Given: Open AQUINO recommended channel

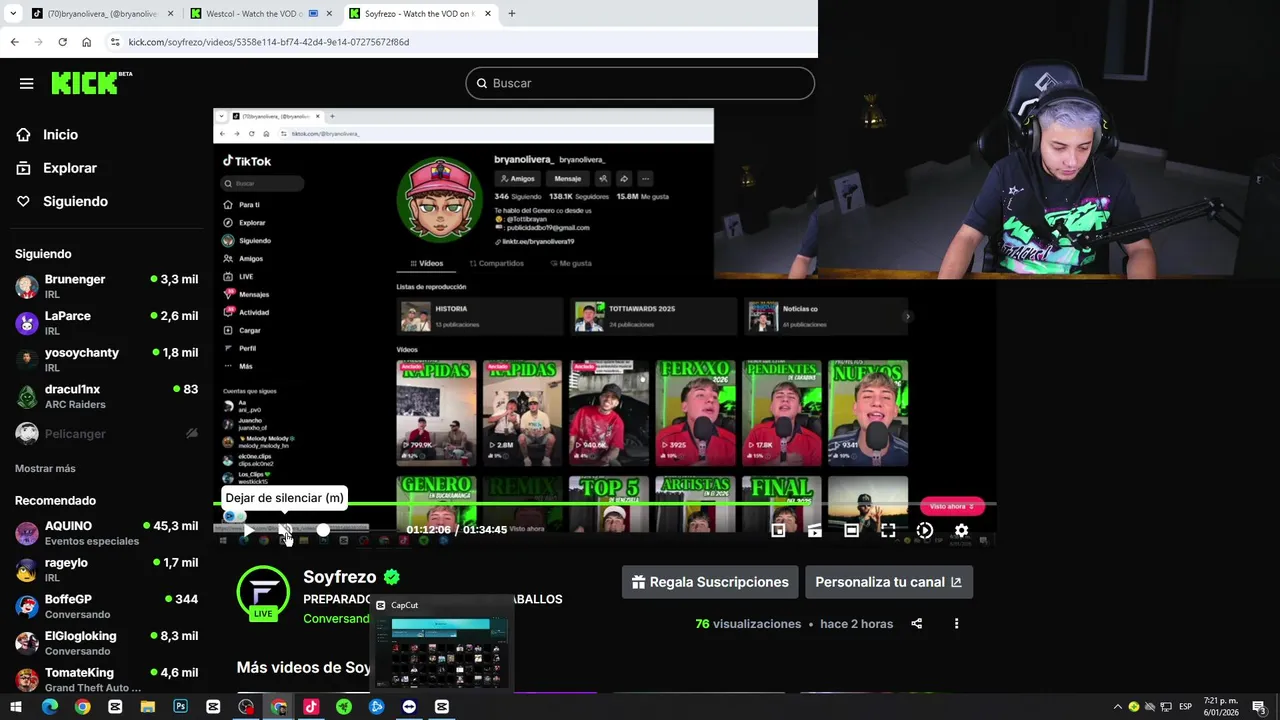Looking at the screenshot, I should click(x=105, y=533).
